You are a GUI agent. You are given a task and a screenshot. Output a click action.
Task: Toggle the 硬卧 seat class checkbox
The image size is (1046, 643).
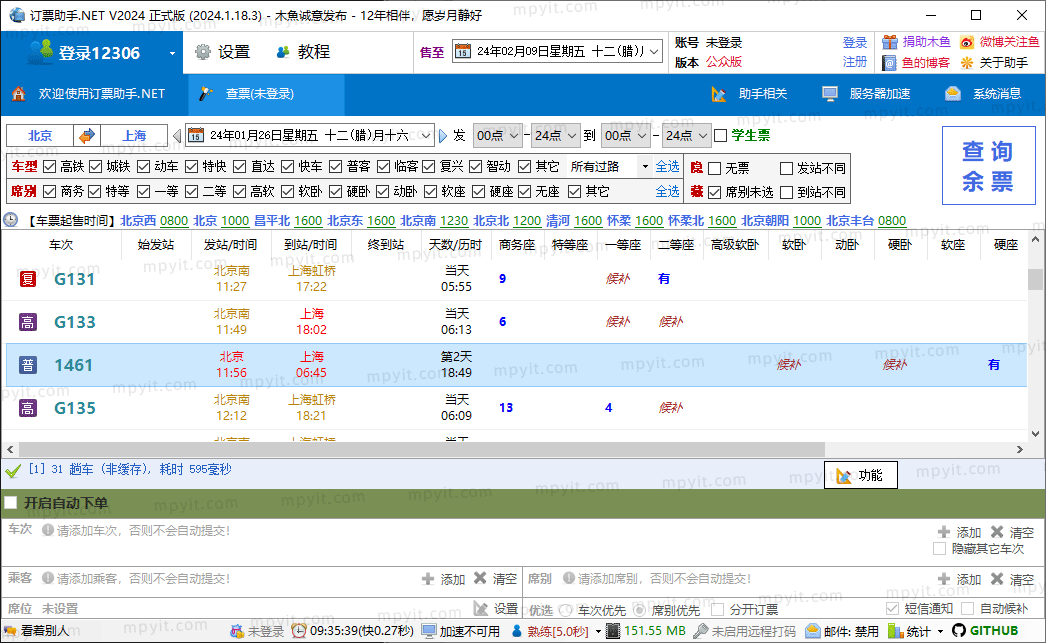click(336, 191)
